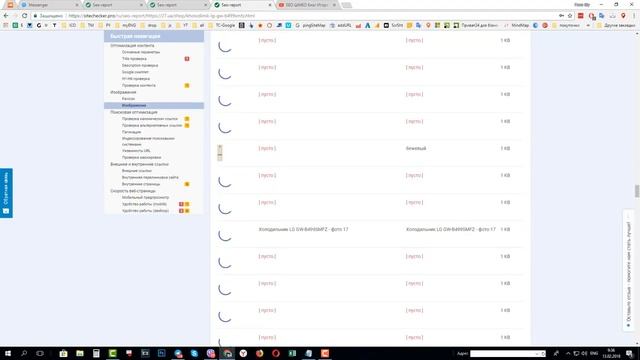Screen dimensions: 640x360
Task: Select Favicon item in sidebar
Action: [128, 99]
